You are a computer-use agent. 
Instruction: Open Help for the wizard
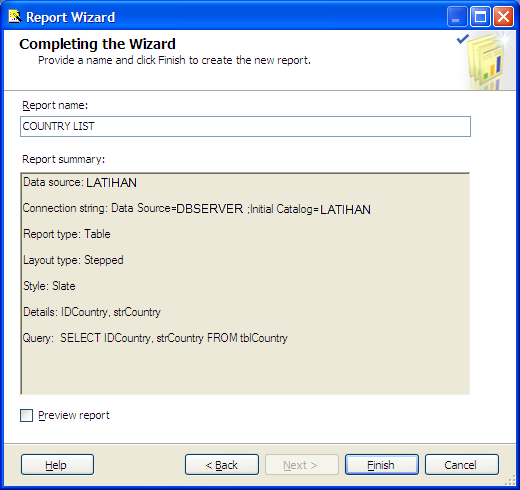[57, 465]
